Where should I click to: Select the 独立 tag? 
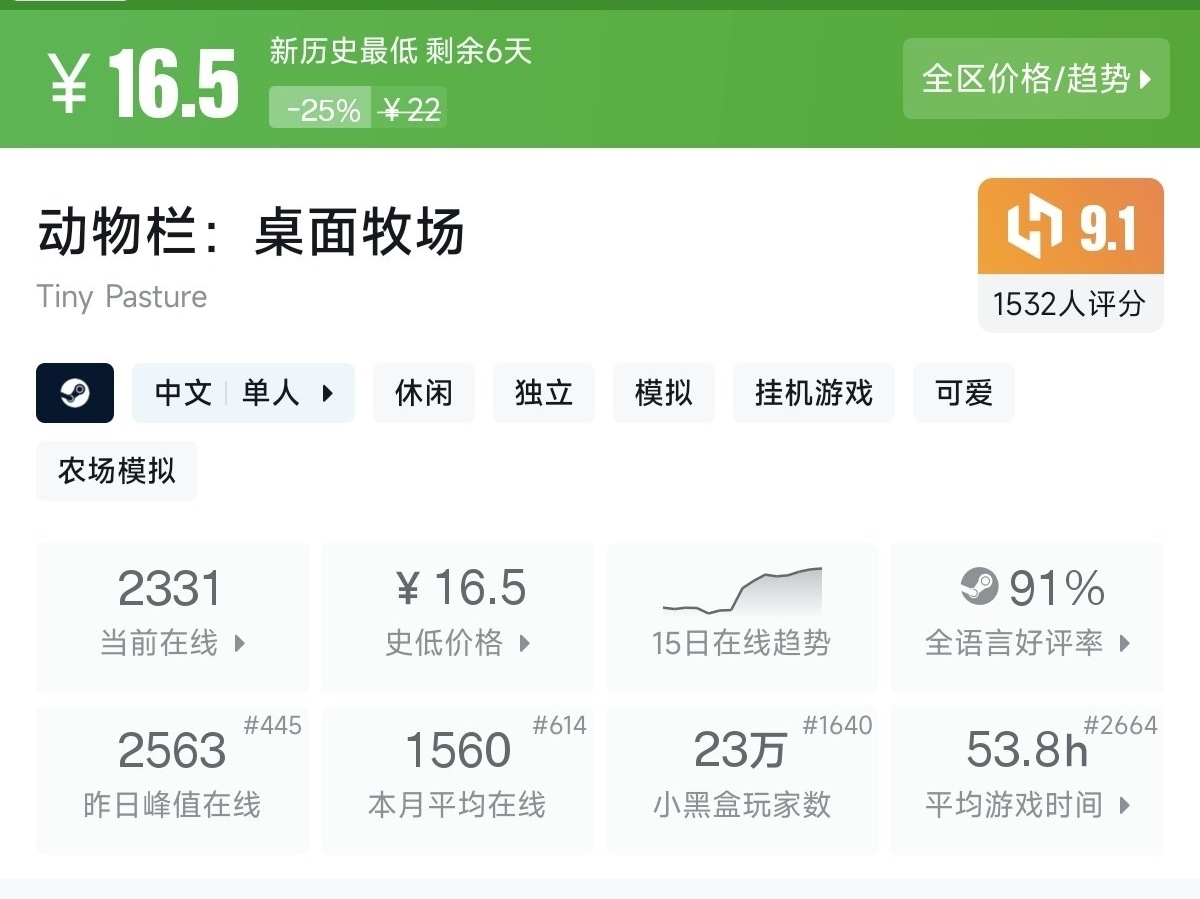pos(544,393)
